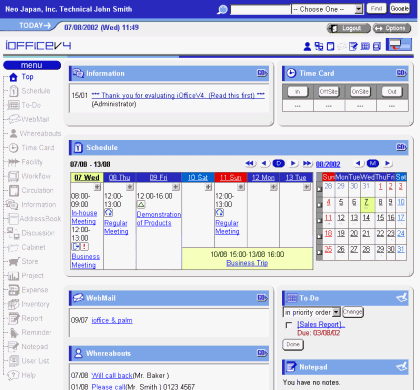420x390 pixels.
Task: Open Time Card from sidebar clock icon
Action: [13, 148]
